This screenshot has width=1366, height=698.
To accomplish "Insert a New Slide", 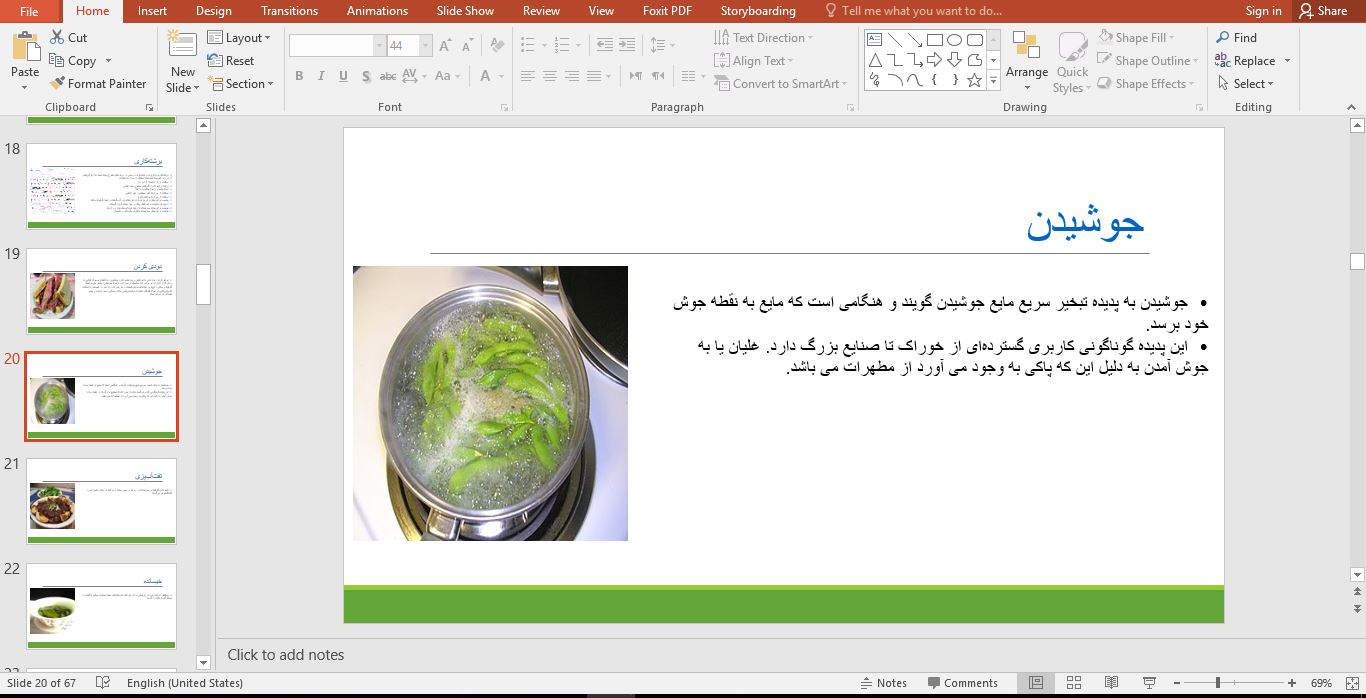I will coord(182,61).
